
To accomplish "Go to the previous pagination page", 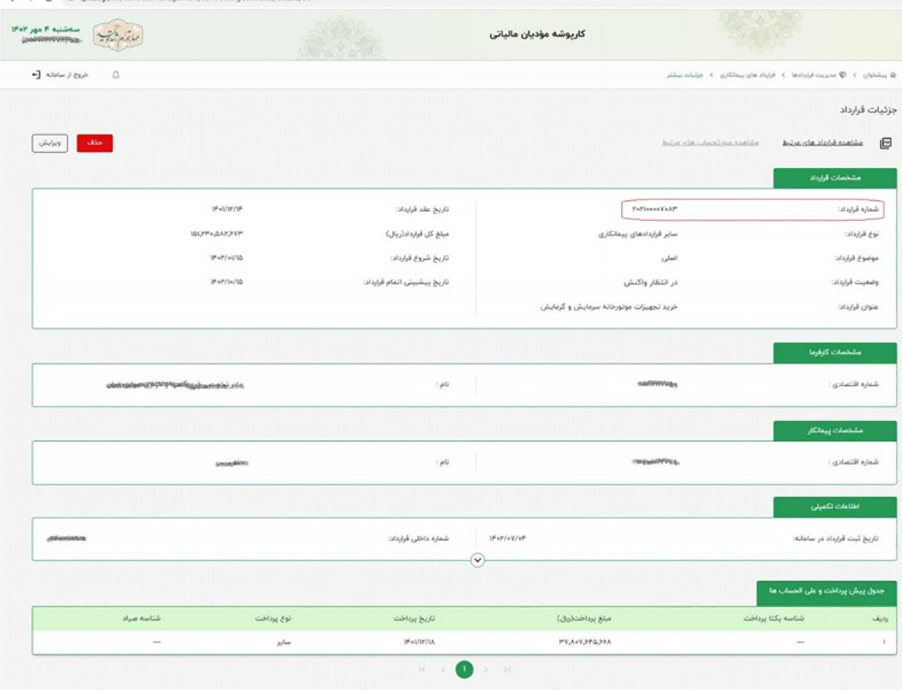I will (x=443, y=670).
